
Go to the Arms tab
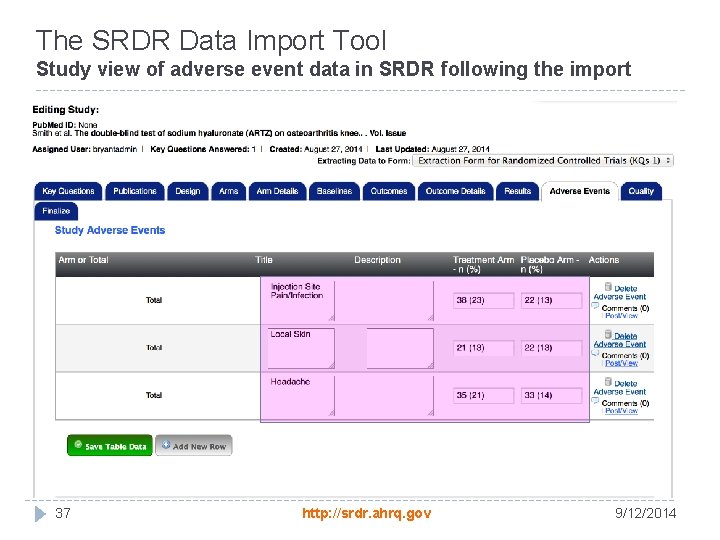229,191
